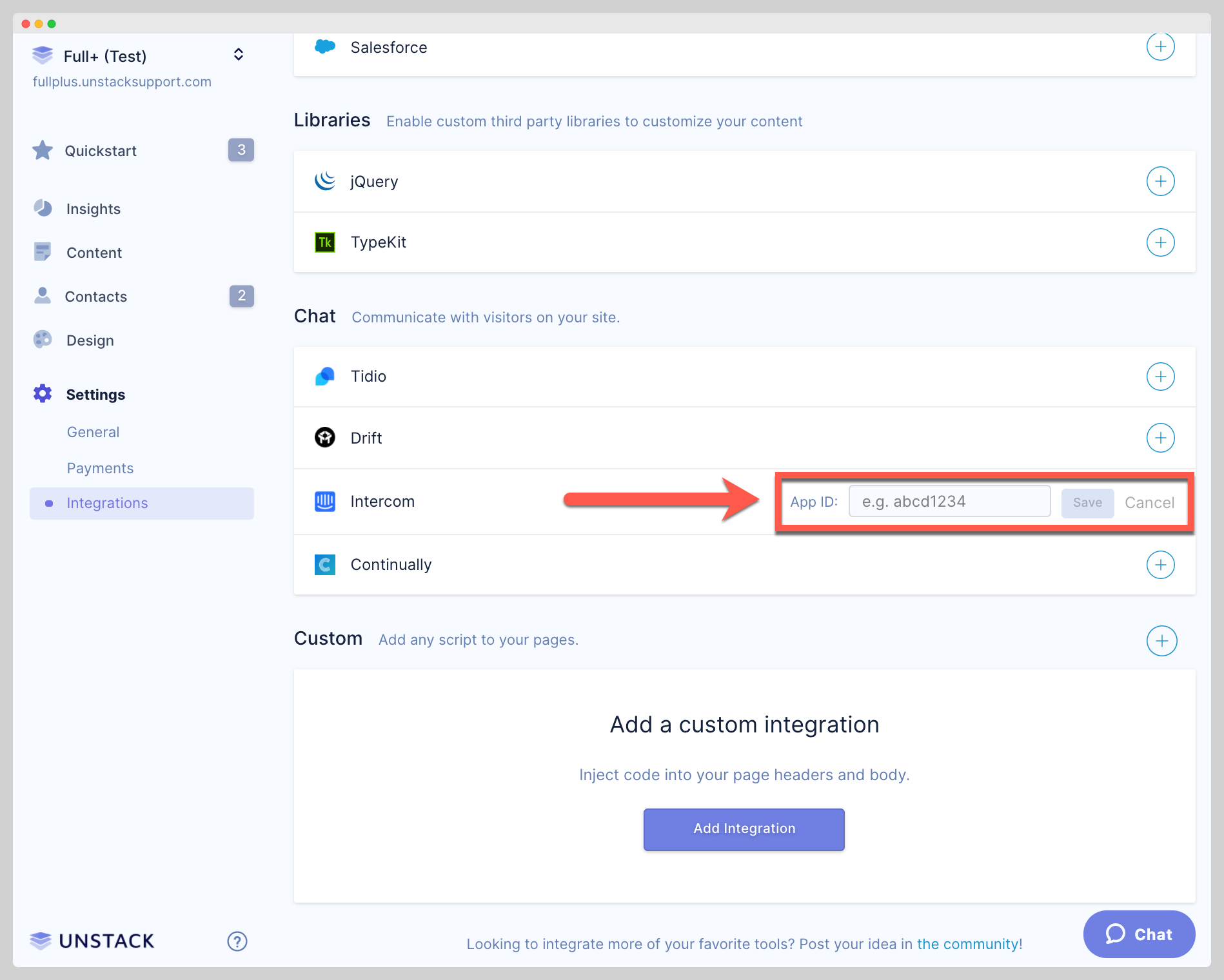Open the community link

point(967,943)
